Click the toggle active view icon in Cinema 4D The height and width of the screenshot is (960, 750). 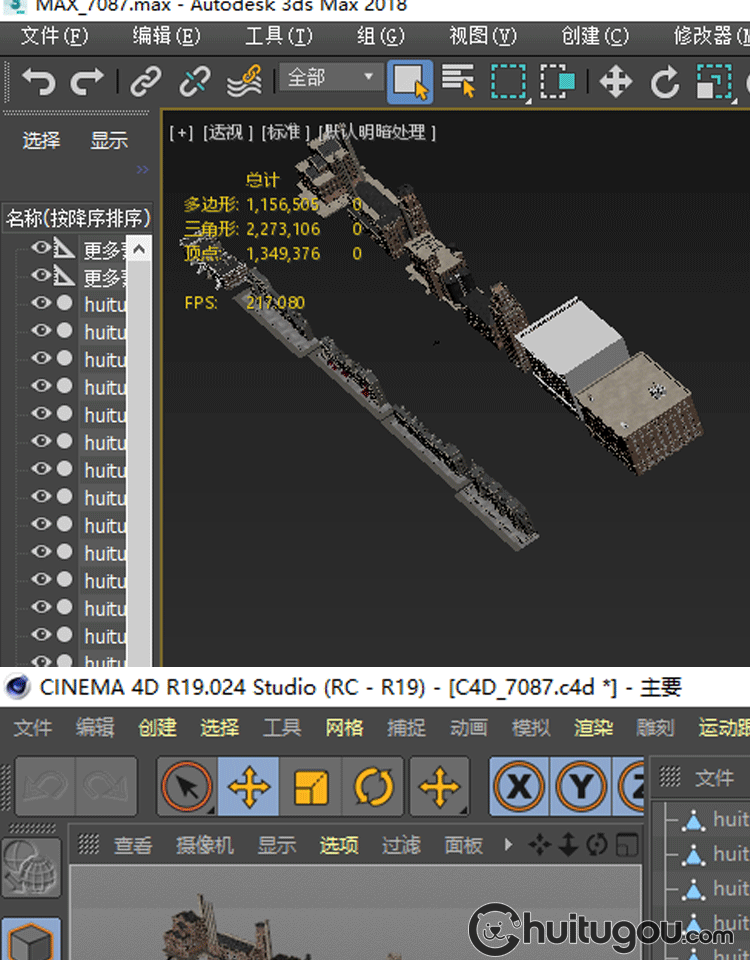click(x=627, y=845)
